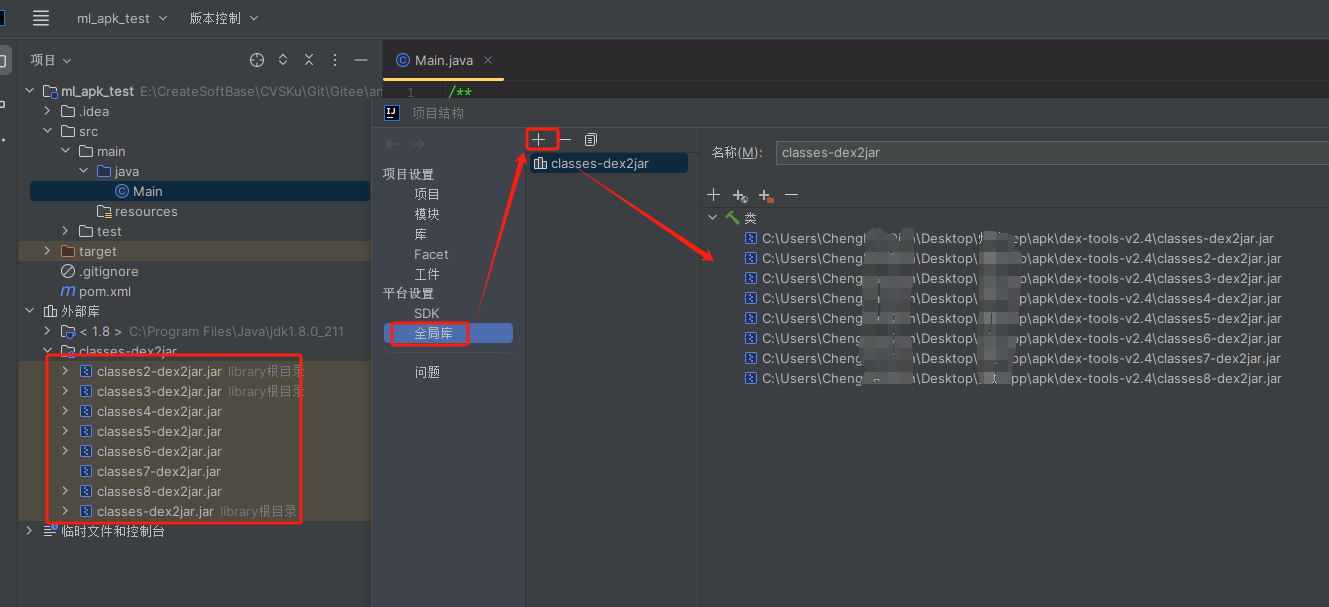The height and width of the screenshot is (607, 1329).
Task: Click the 名称 name input field
Action: click(1050, 152)
